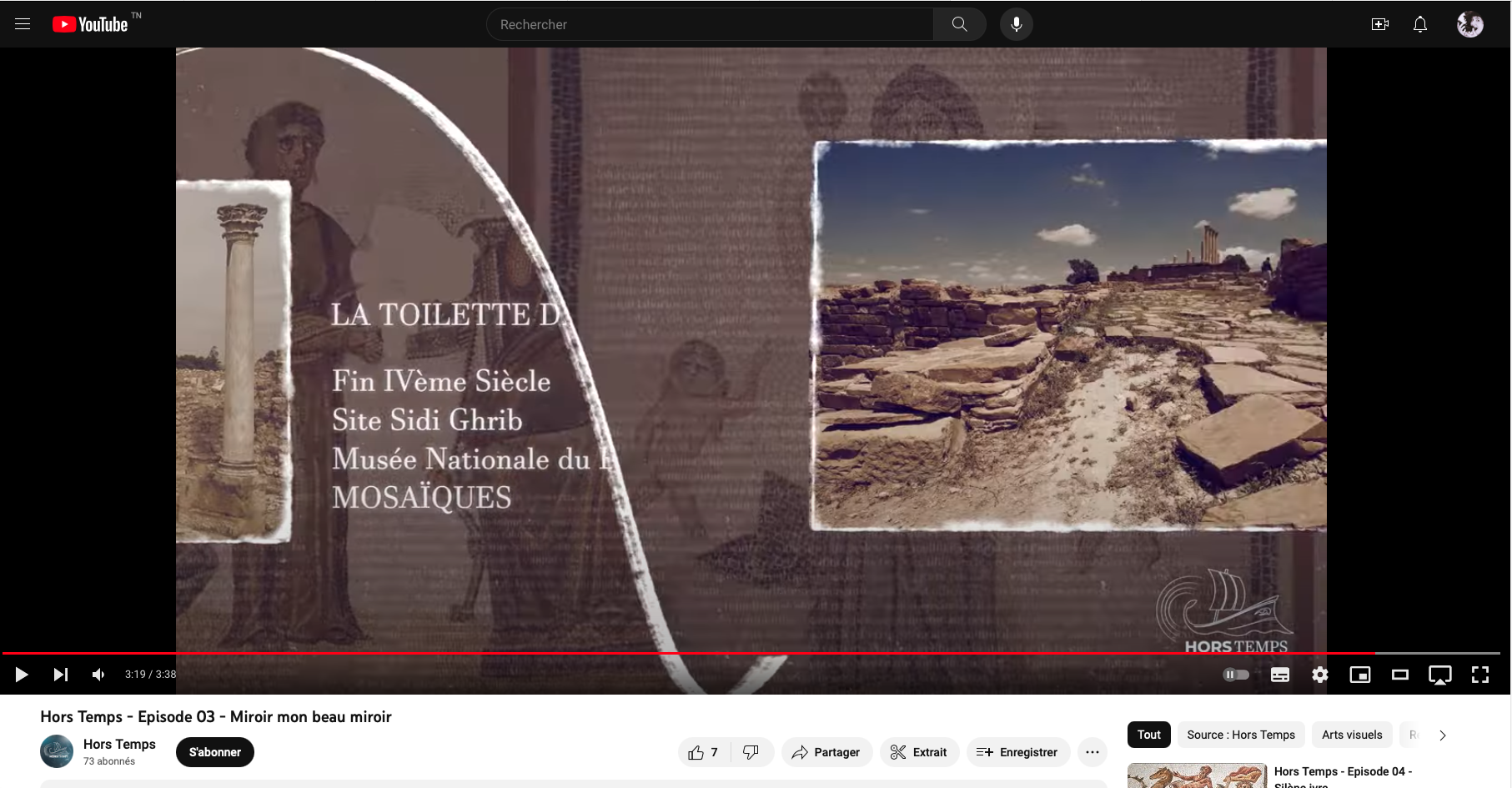Click the red video progress bar
The width and height of the screenshot is (1512, 788).
667,653
